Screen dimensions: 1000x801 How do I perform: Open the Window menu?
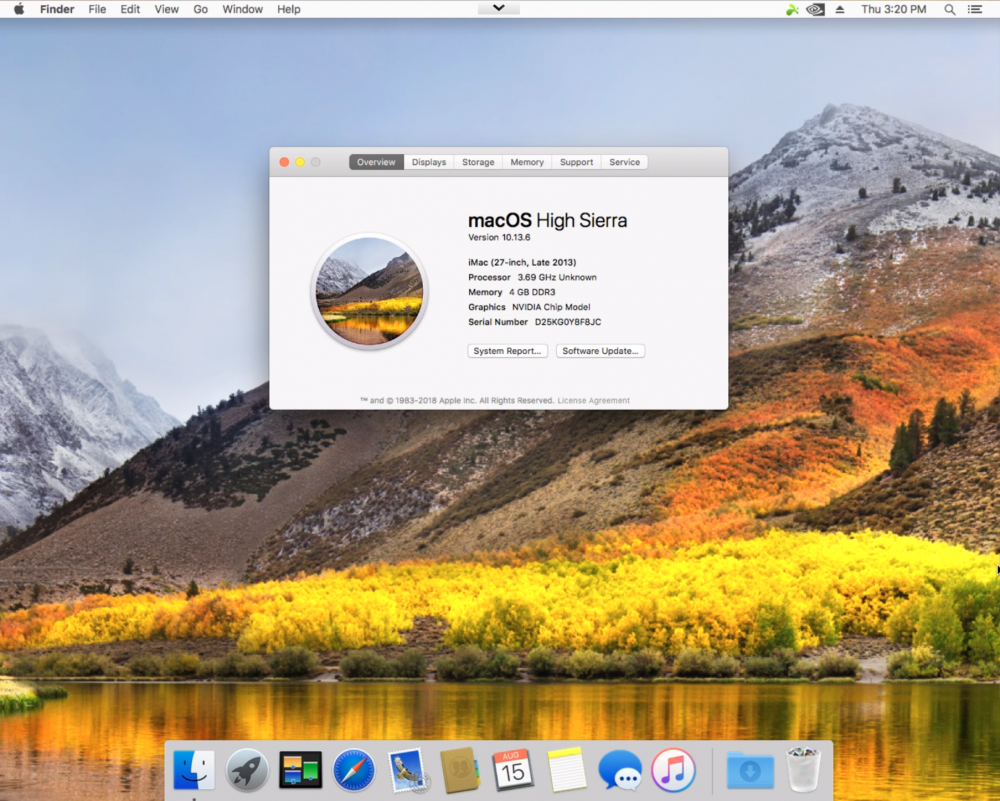click(x=242, y=10)
